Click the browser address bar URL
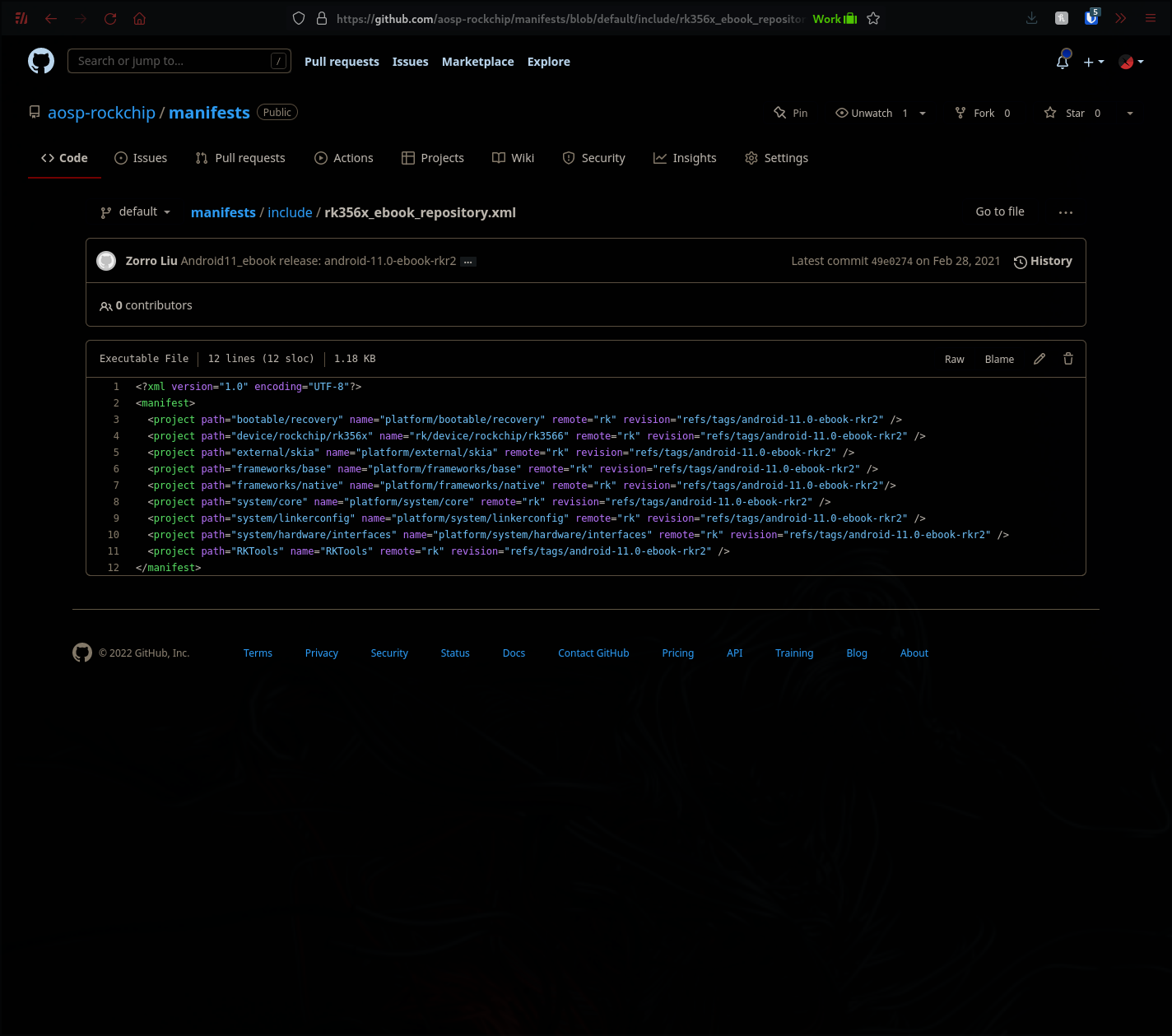Screen dimensions: 1172x1036 pos(570,18)
